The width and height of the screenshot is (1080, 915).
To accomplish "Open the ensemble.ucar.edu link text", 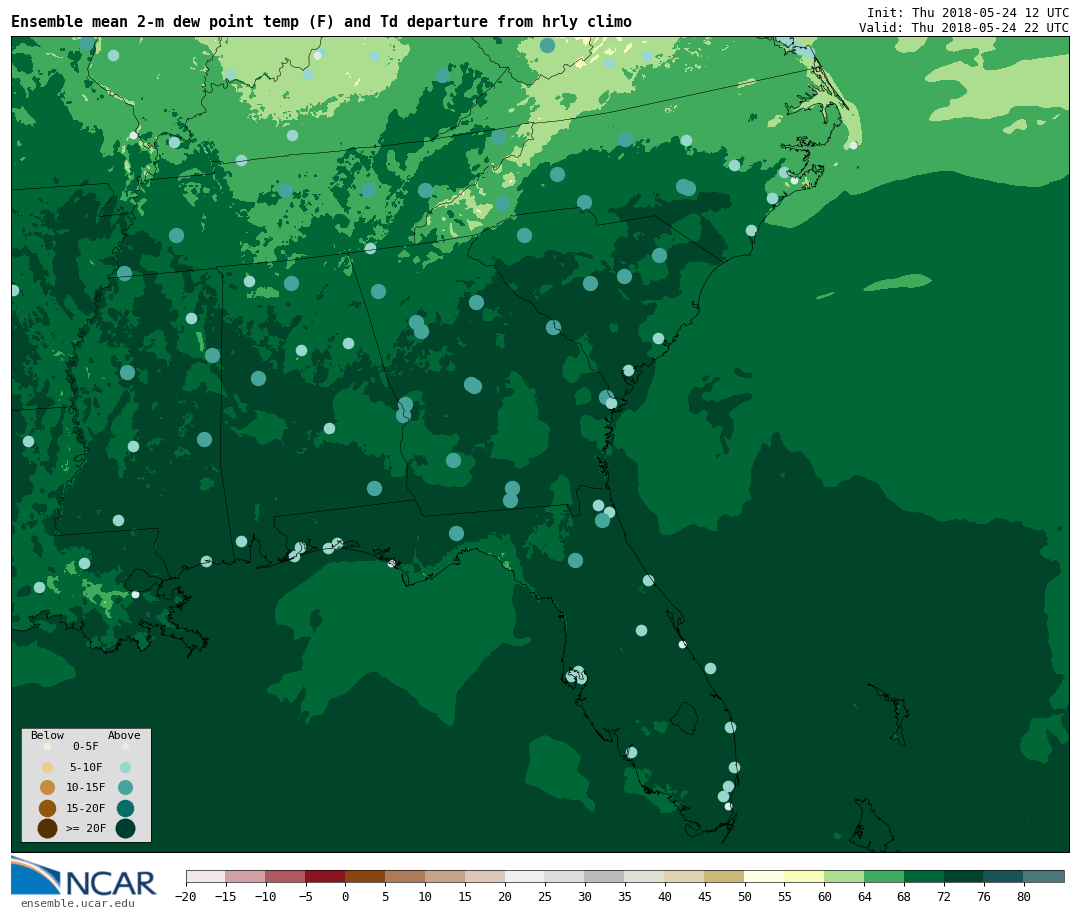I will [77, 903].
